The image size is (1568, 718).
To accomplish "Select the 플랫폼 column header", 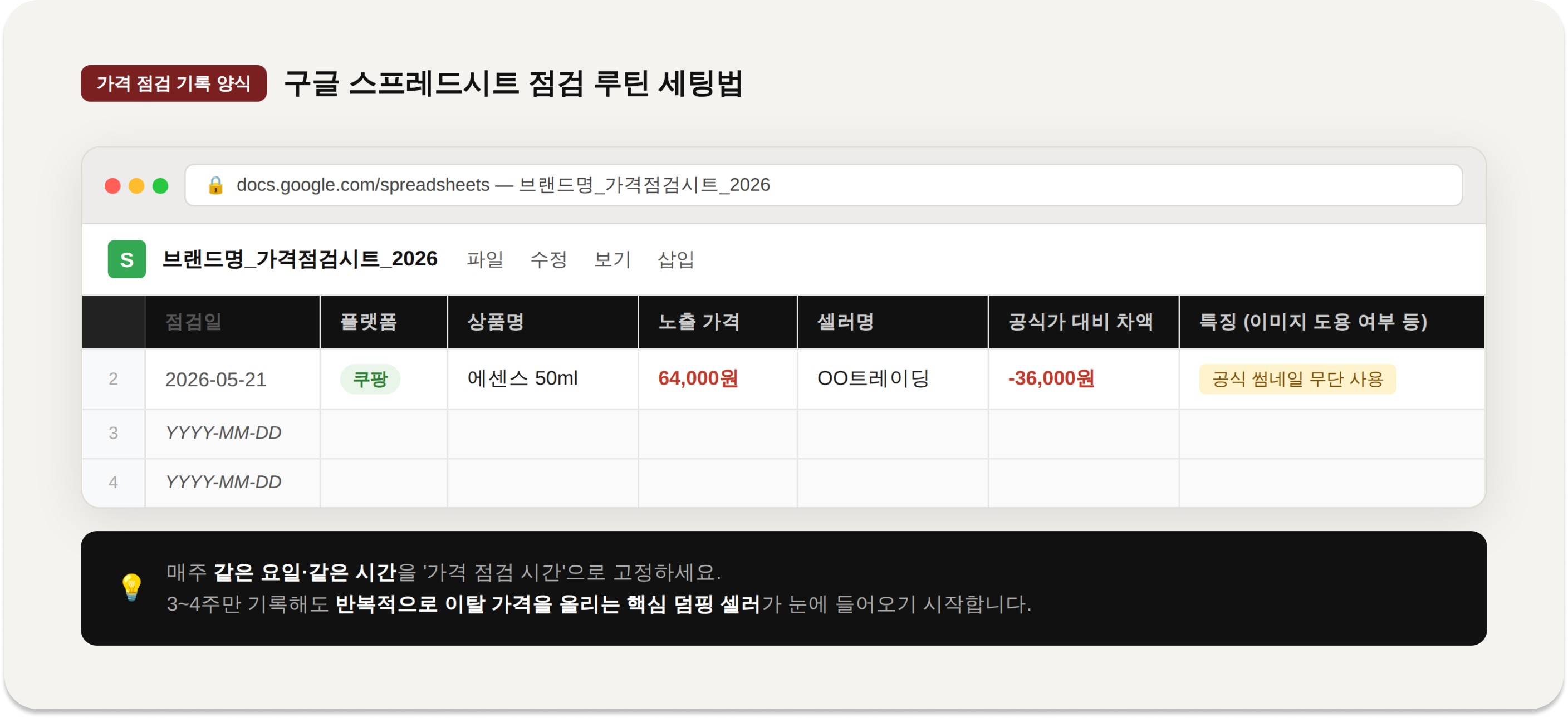I will (384, 322).
